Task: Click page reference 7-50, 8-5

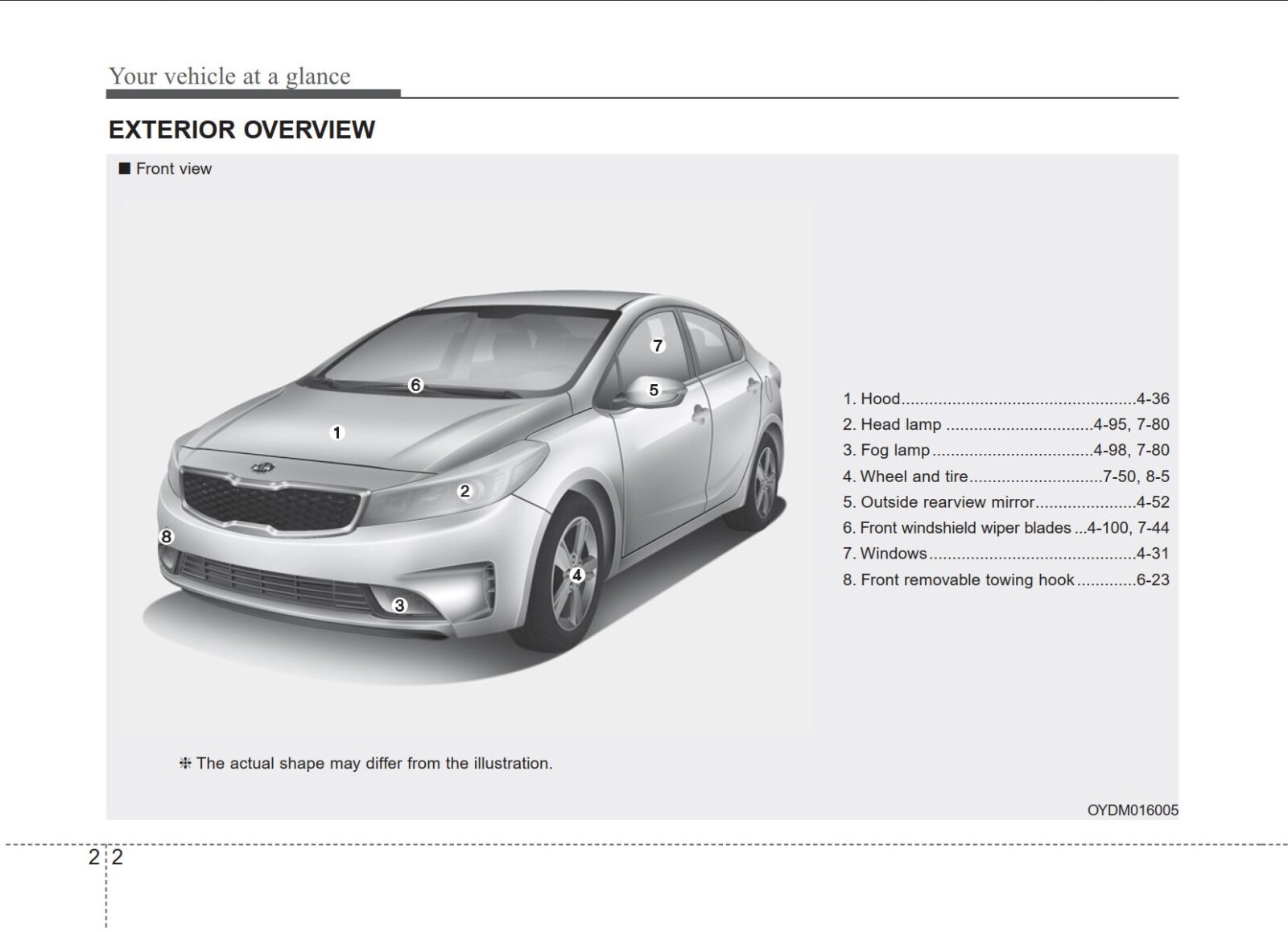Action: 1136,476
